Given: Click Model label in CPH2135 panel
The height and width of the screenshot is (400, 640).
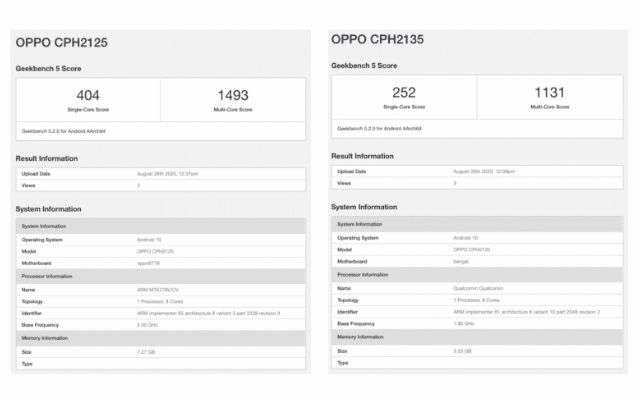Looking at the screenshot, I should 344,250.
